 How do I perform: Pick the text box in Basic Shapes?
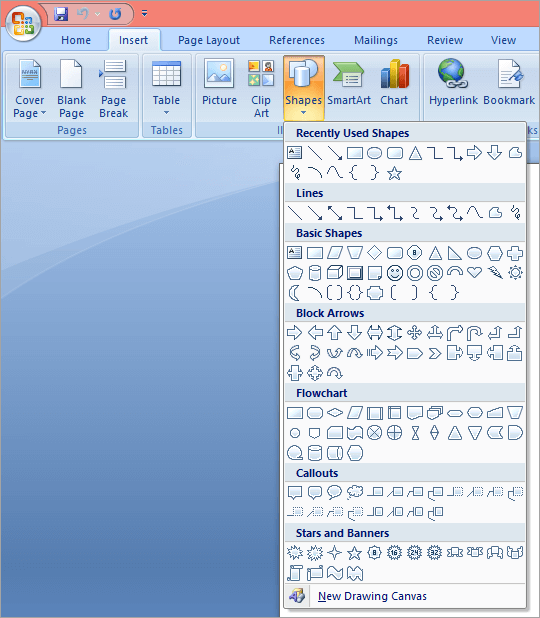[294, 252]
